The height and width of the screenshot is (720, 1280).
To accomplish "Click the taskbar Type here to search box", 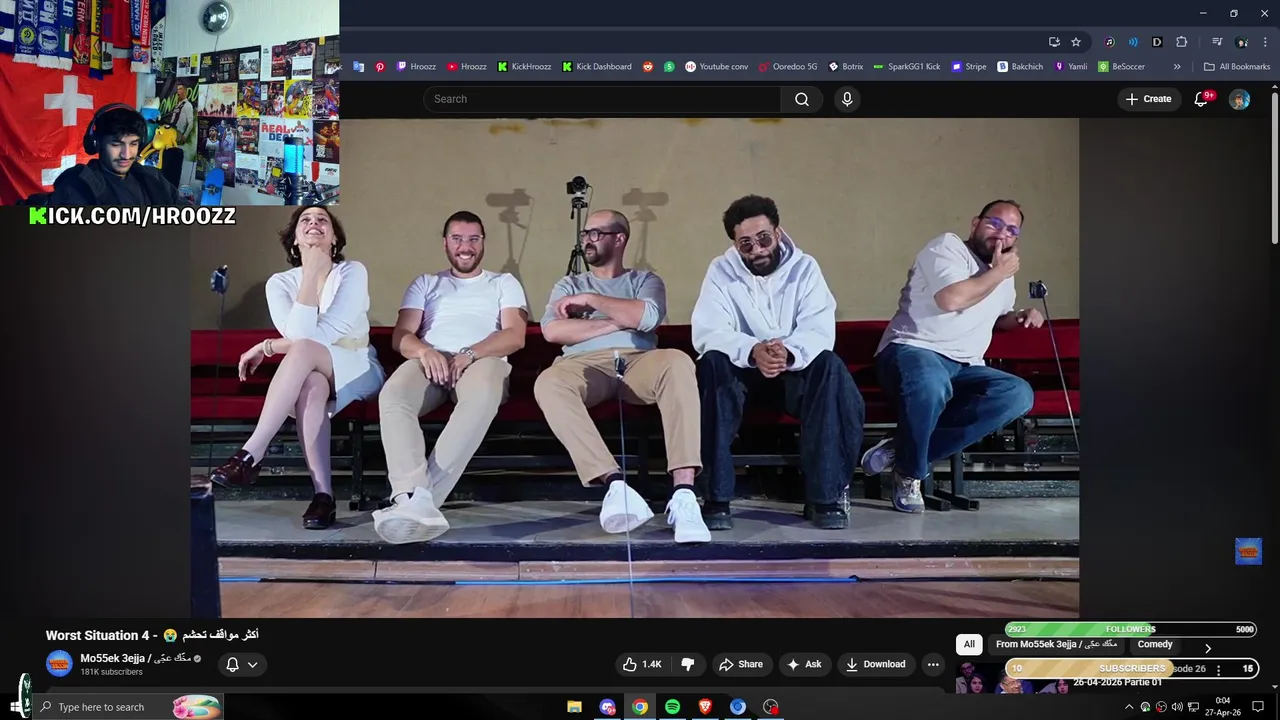I will tap(128, 707).
